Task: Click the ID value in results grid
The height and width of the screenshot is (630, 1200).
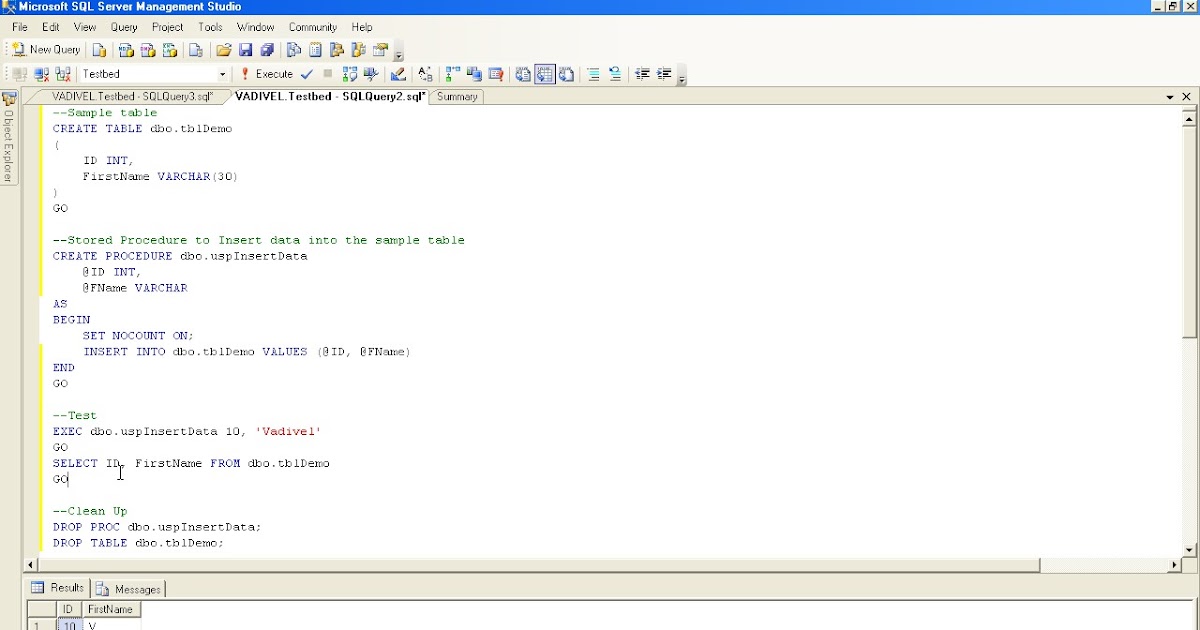Action: point(68,623)
